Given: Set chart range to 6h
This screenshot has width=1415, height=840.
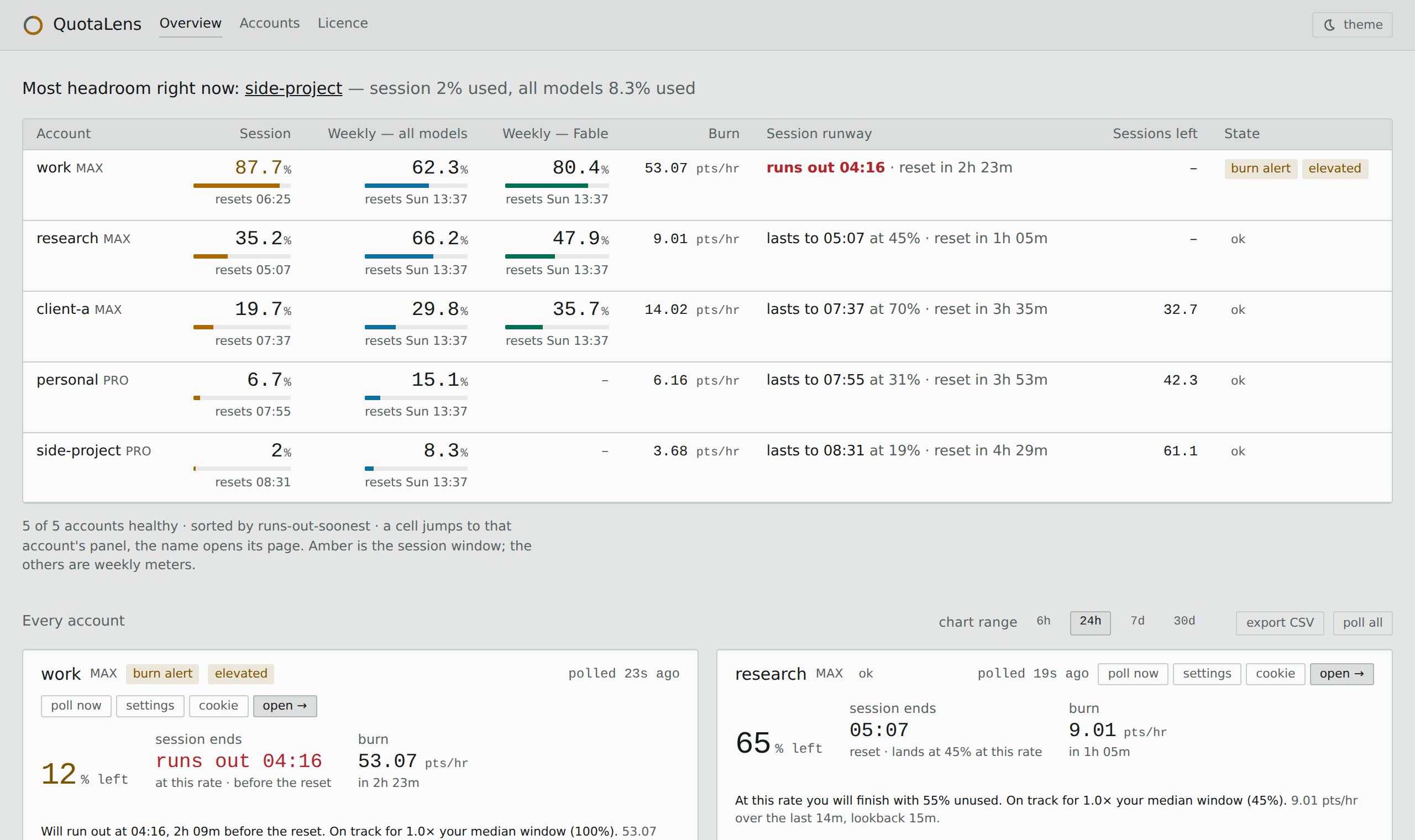Looking at the screenshot, I should click(1043, 621).
